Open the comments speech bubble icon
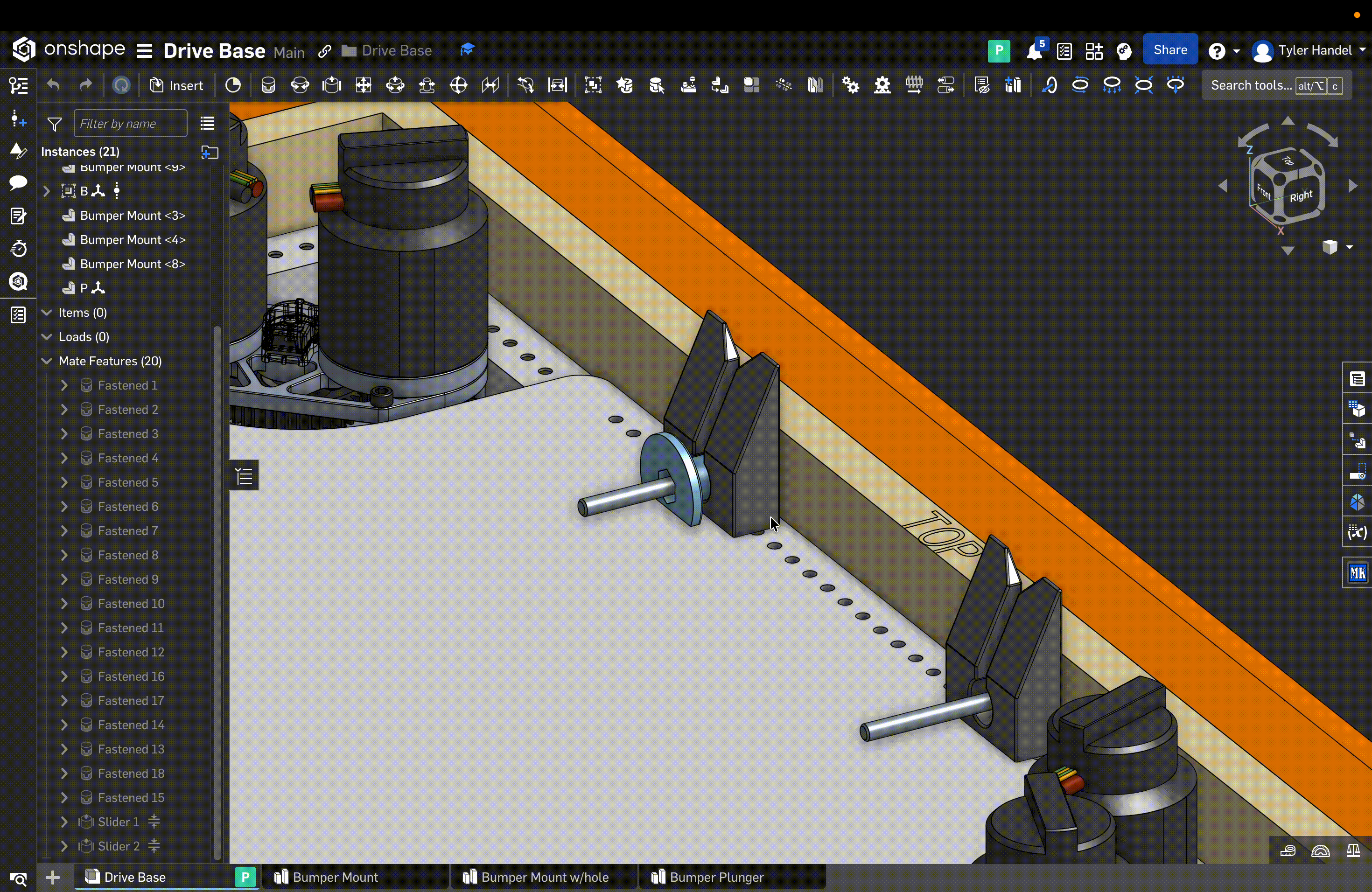1372x892 pixels. click(19, 183)
